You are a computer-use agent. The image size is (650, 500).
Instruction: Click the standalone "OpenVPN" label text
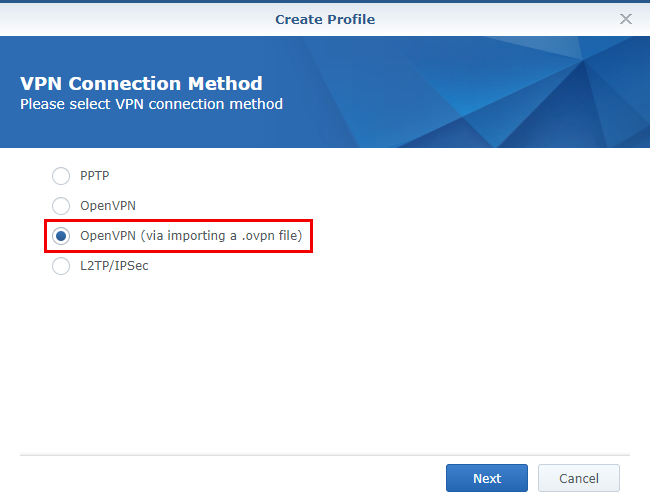[x=108, y=206]
